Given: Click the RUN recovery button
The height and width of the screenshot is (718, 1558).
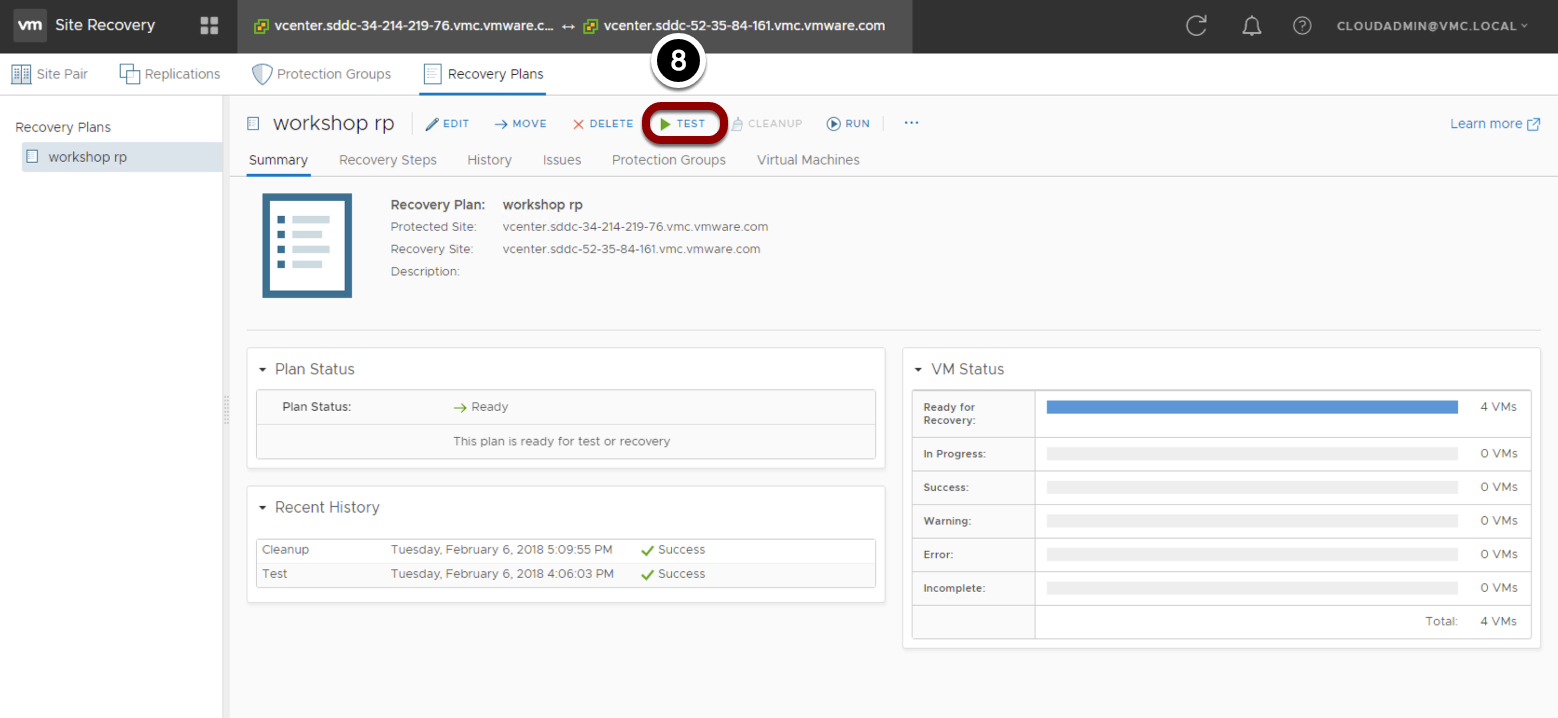Looking at the screenshot, I should coord(848,124).
